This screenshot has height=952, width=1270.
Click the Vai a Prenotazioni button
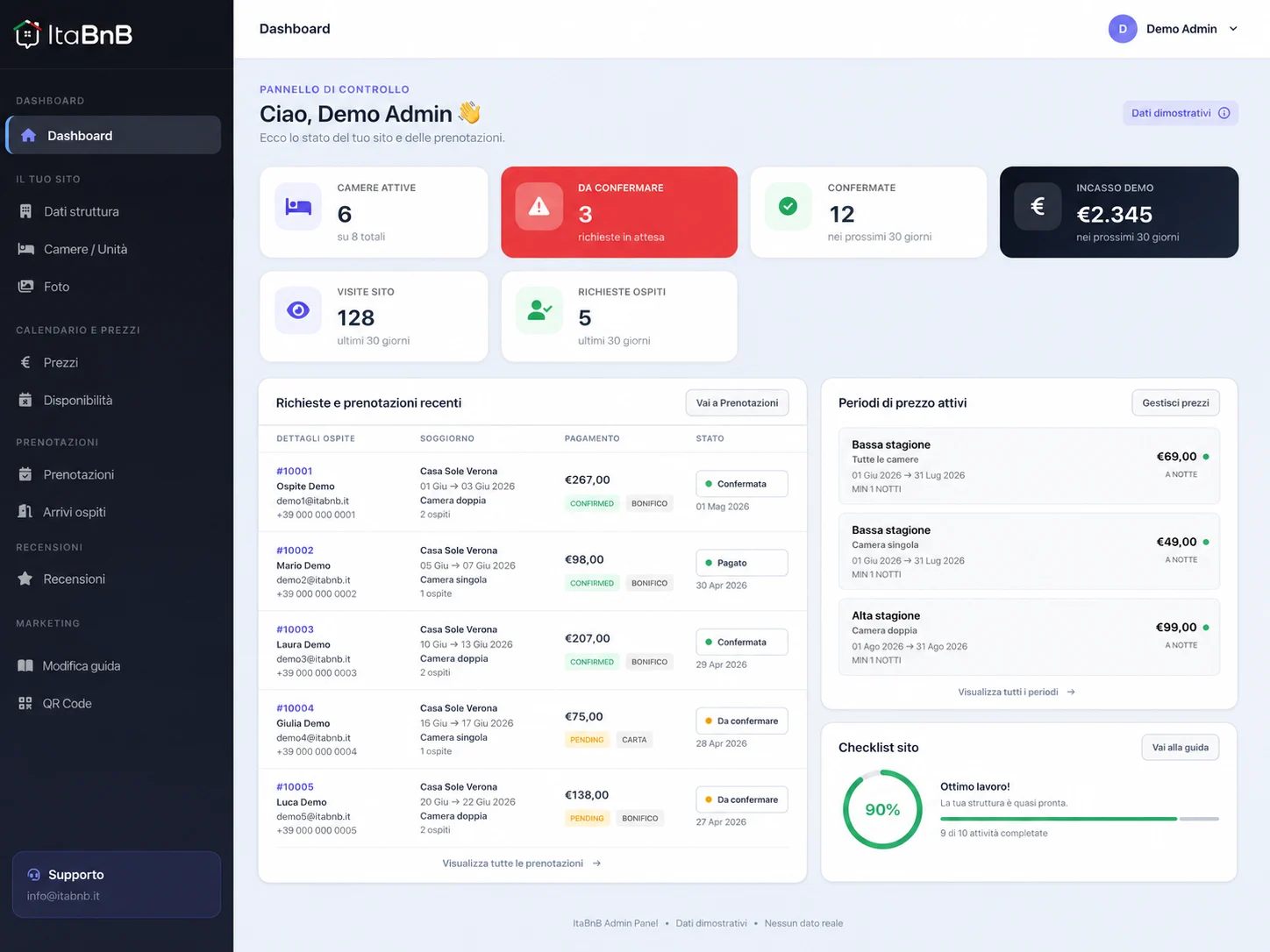(x=737, y=403)
